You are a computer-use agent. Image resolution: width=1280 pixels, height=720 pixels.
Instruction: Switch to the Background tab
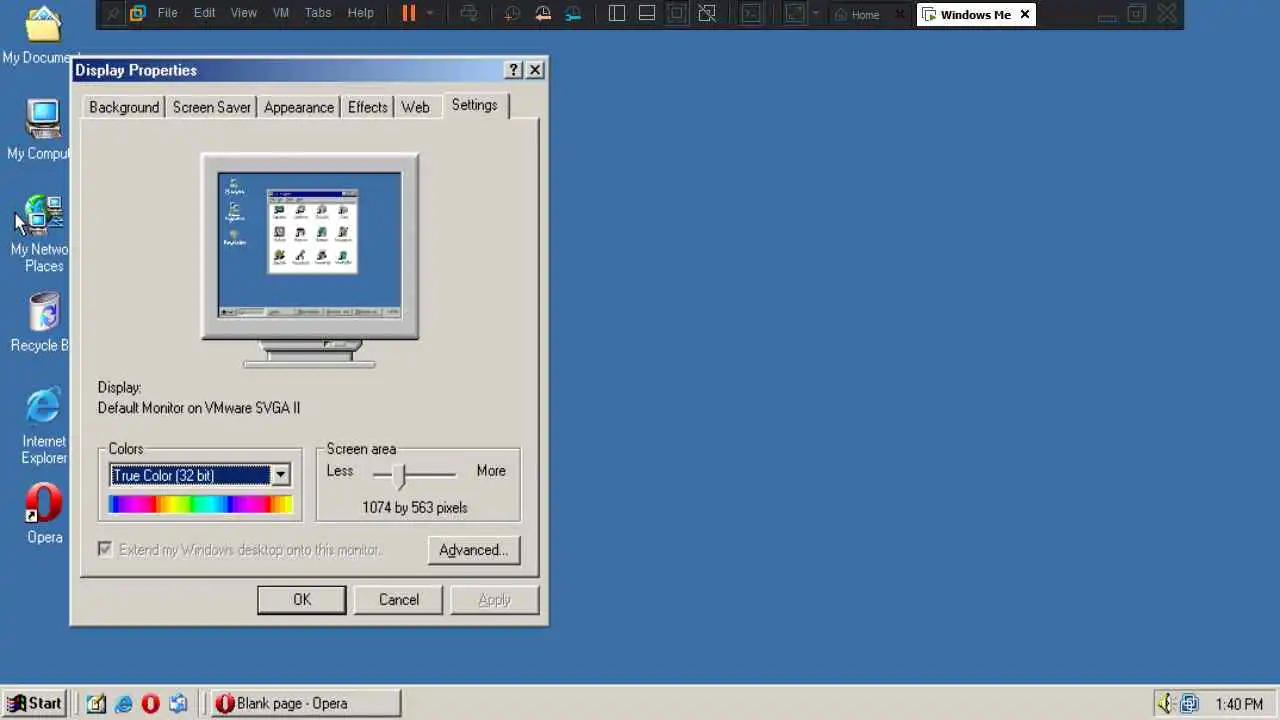point(124,107)
